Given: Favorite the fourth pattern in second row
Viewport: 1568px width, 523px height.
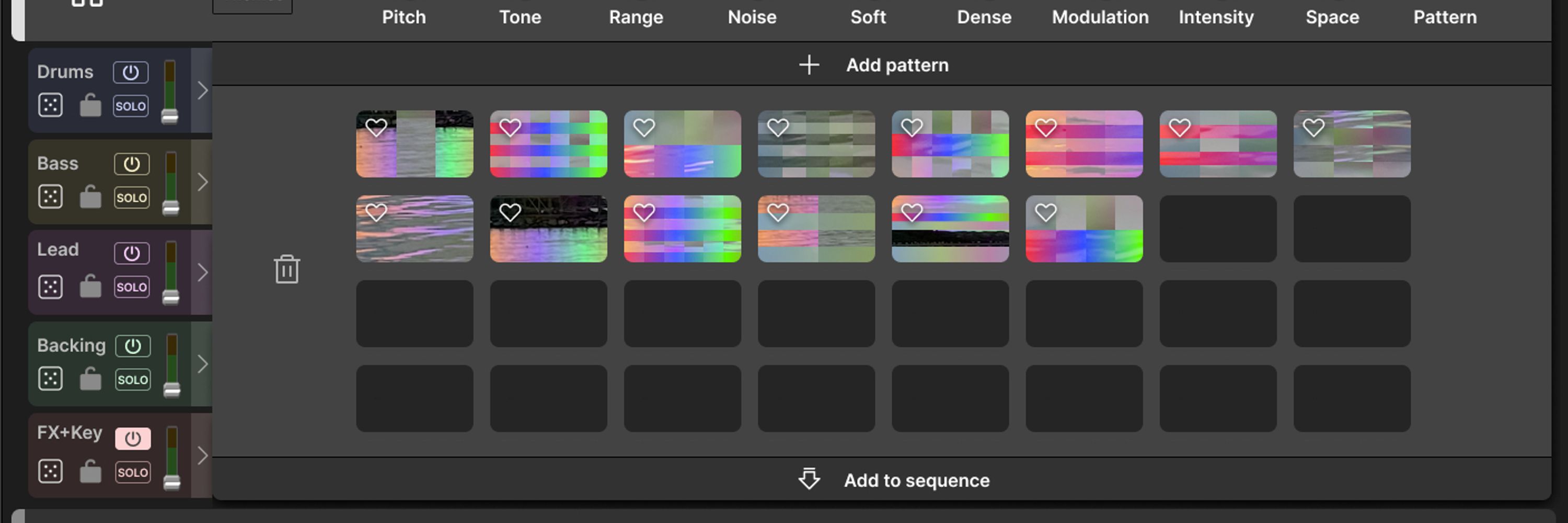Looking at the screenshot, I should [778, 212].
